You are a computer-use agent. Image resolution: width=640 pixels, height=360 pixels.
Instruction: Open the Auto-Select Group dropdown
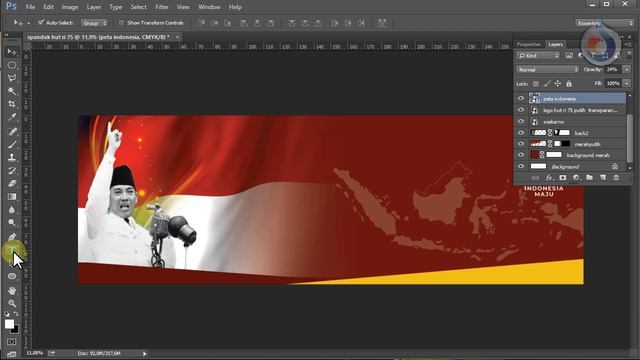coord(94,23)
